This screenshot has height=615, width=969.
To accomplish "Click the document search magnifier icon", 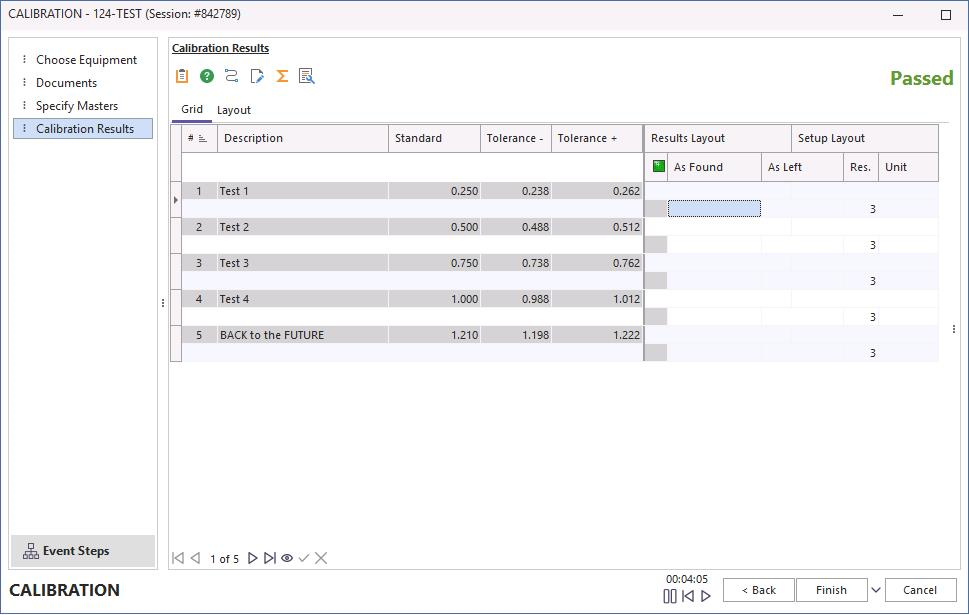I will click(x=307, y=76).
